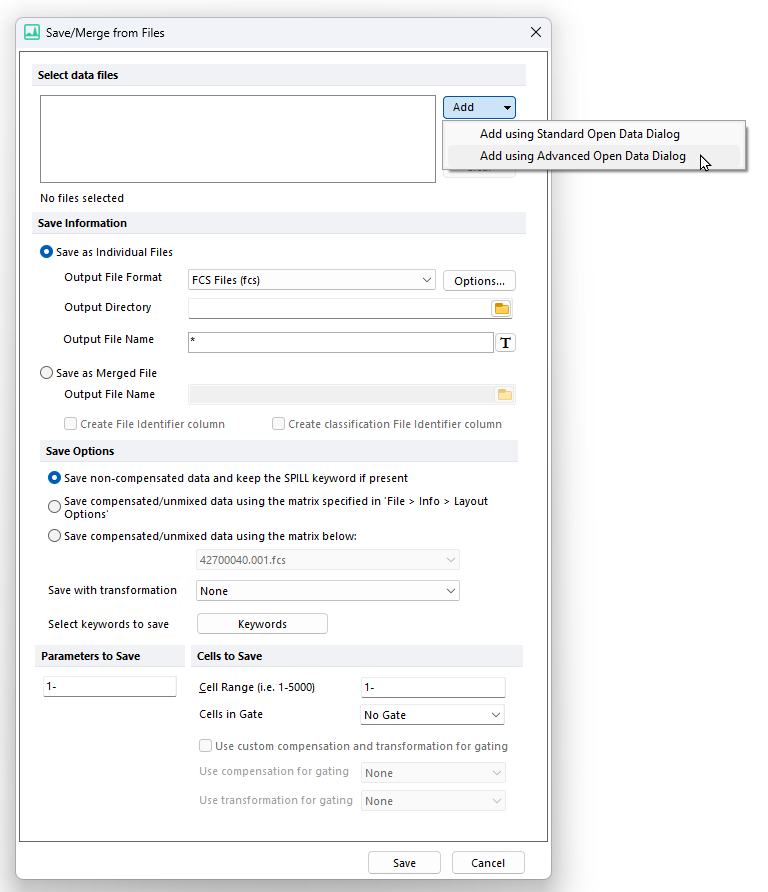
Task: Click the Cancel button
Action: [488, 862]
